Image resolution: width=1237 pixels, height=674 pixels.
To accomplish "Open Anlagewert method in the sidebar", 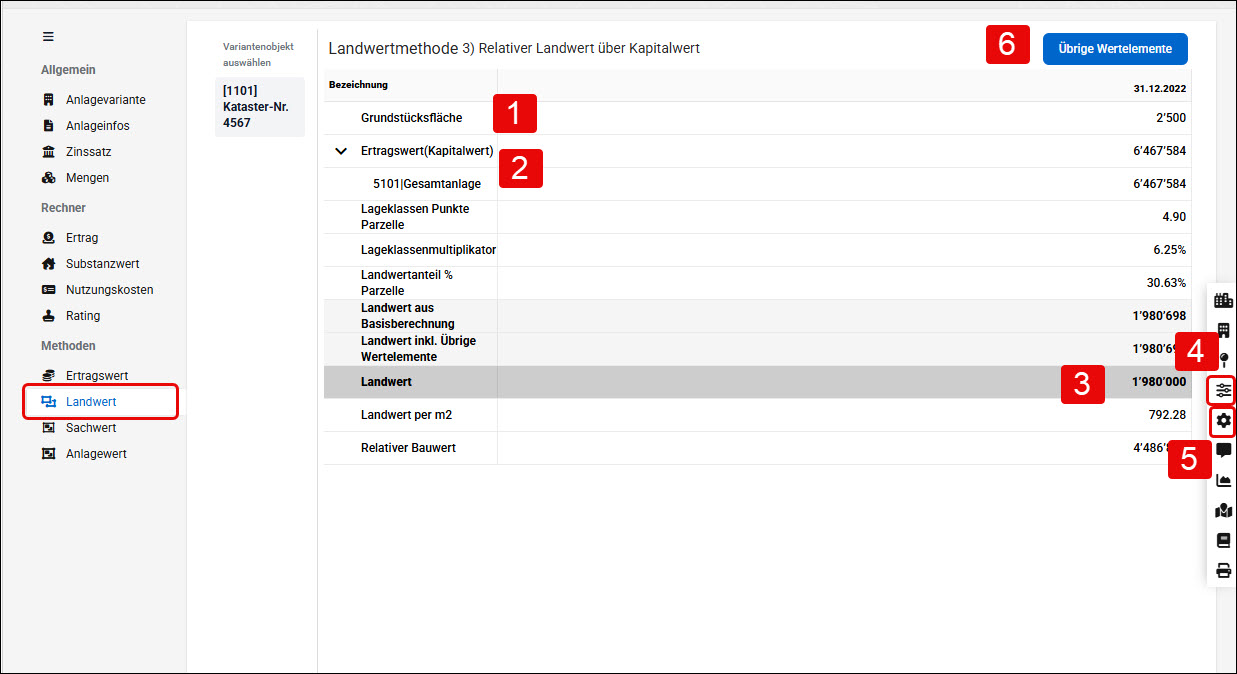I will pyautogui.click(x=96, y=454).
